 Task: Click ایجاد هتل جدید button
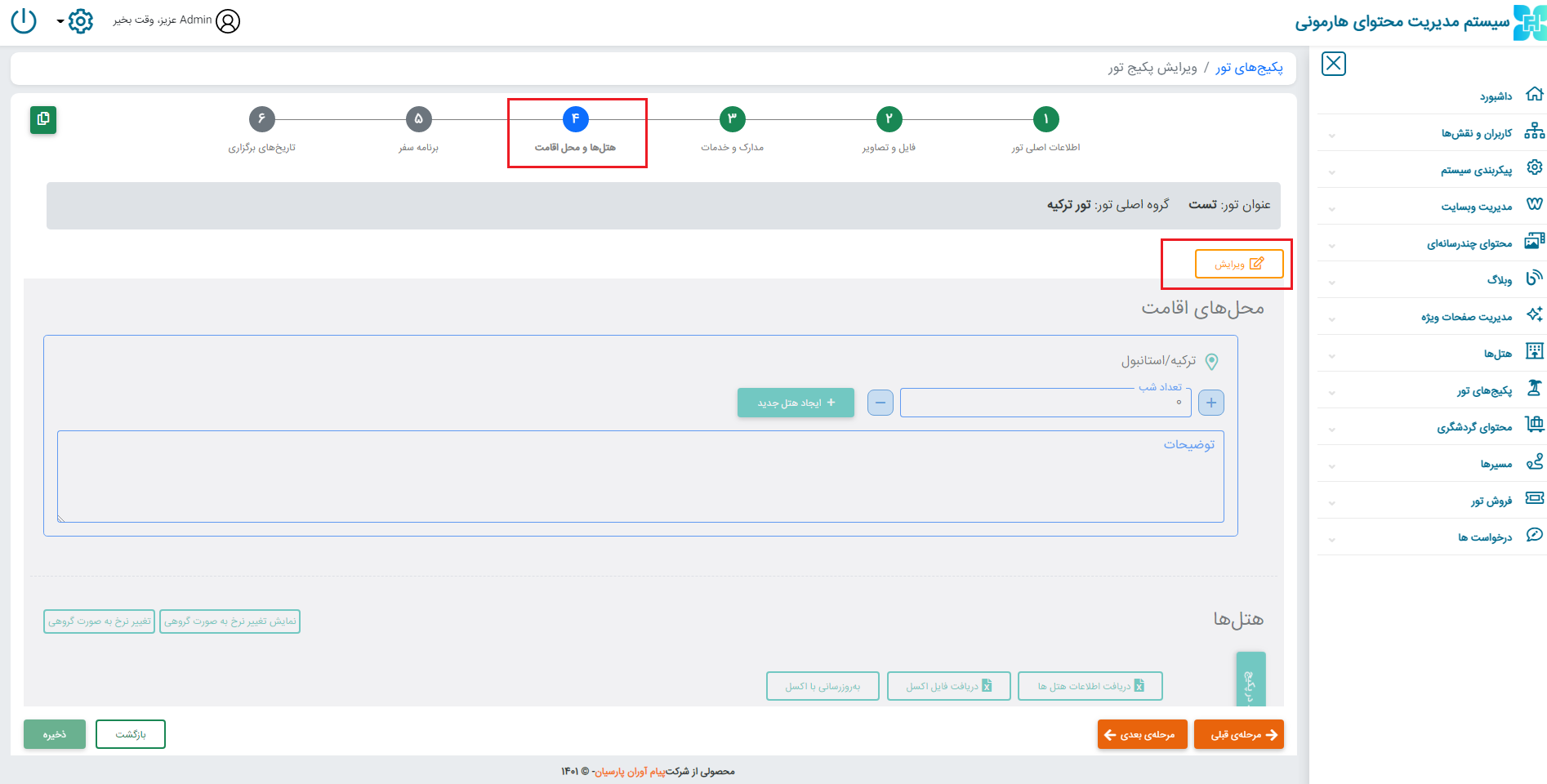click(x=796, y=403)
